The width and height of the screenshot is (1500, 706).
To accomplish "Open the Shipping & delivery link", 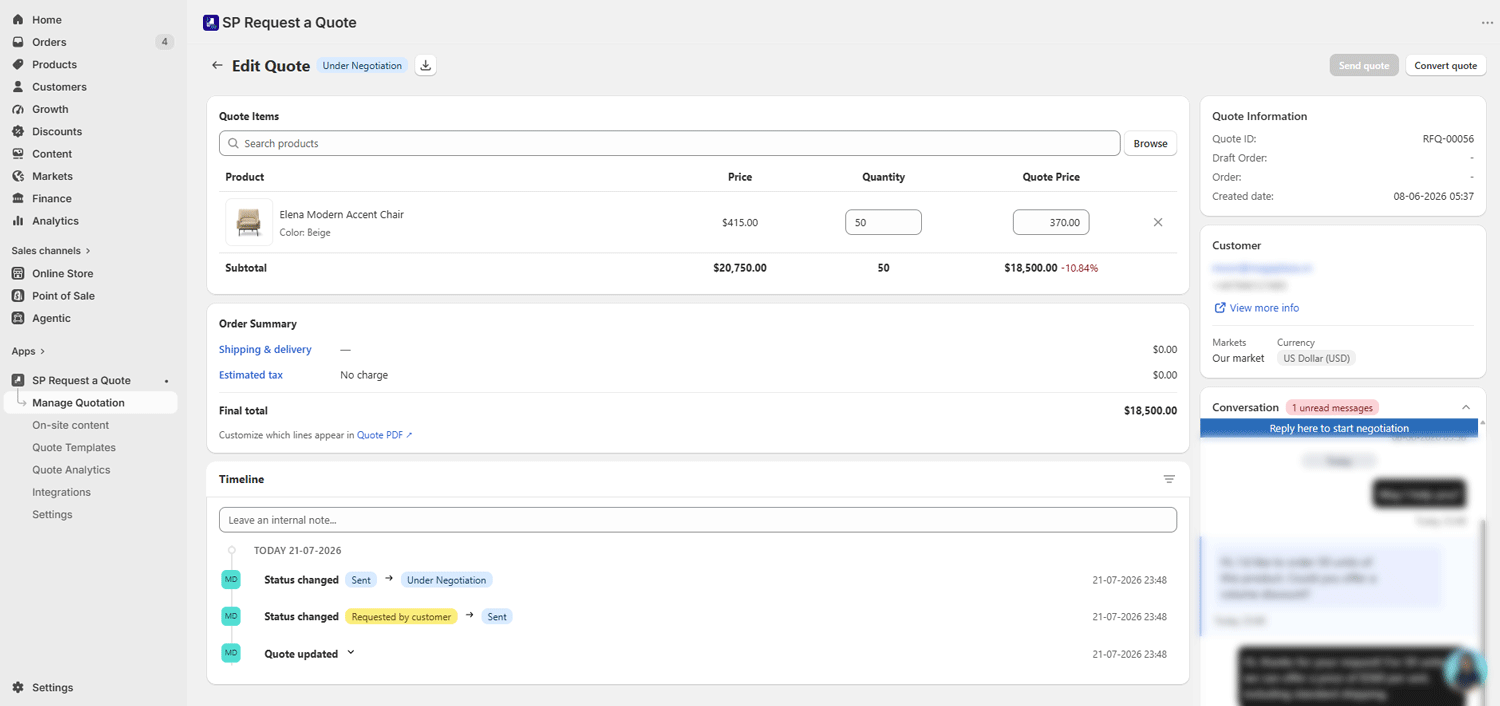I will (265, 350).
